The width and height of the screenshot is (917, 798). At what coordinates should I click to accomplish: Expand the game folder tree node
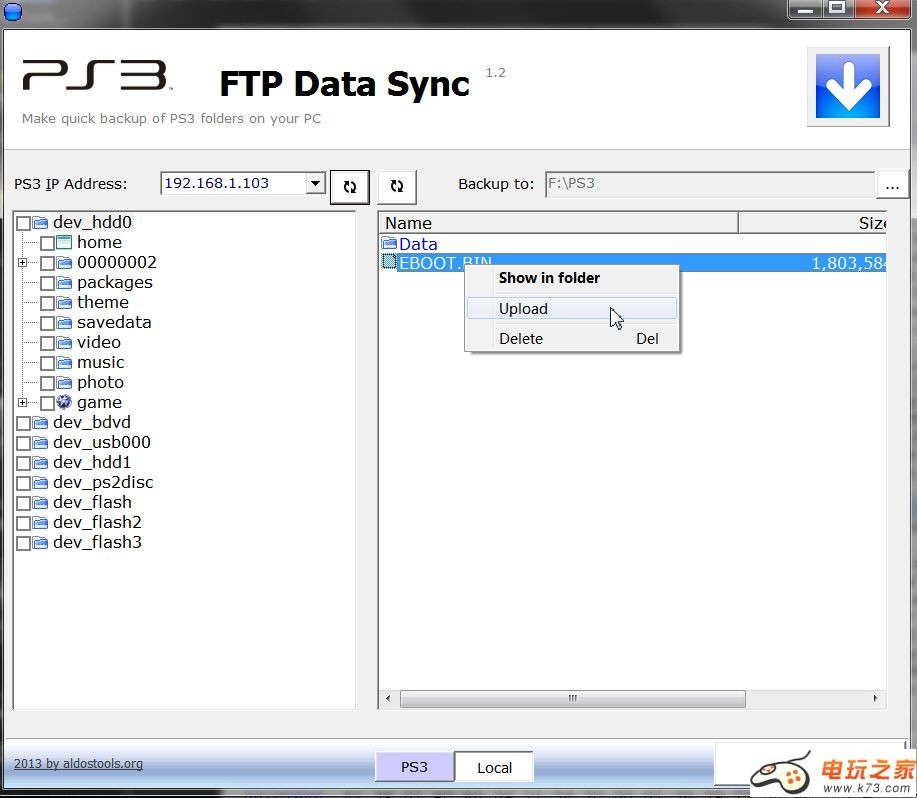[22, 403]
